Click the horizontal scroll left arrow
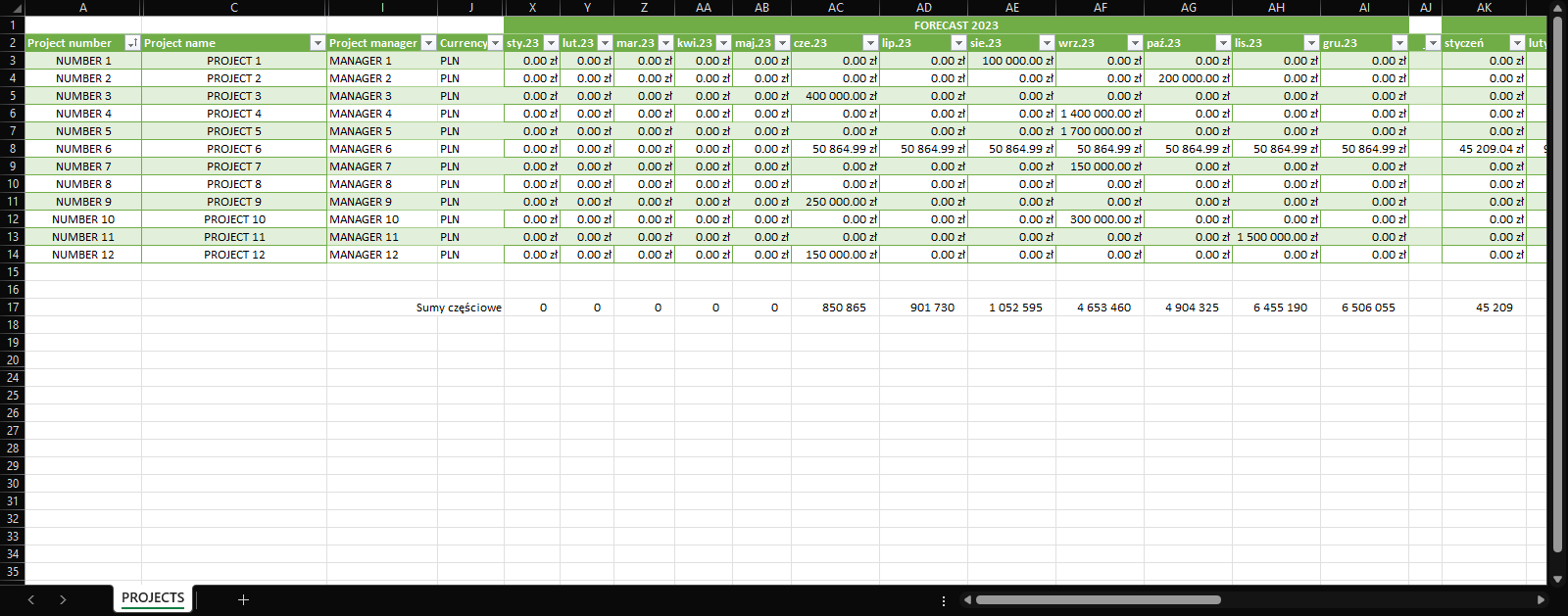The image size is (1568, 616). [967, 599]
